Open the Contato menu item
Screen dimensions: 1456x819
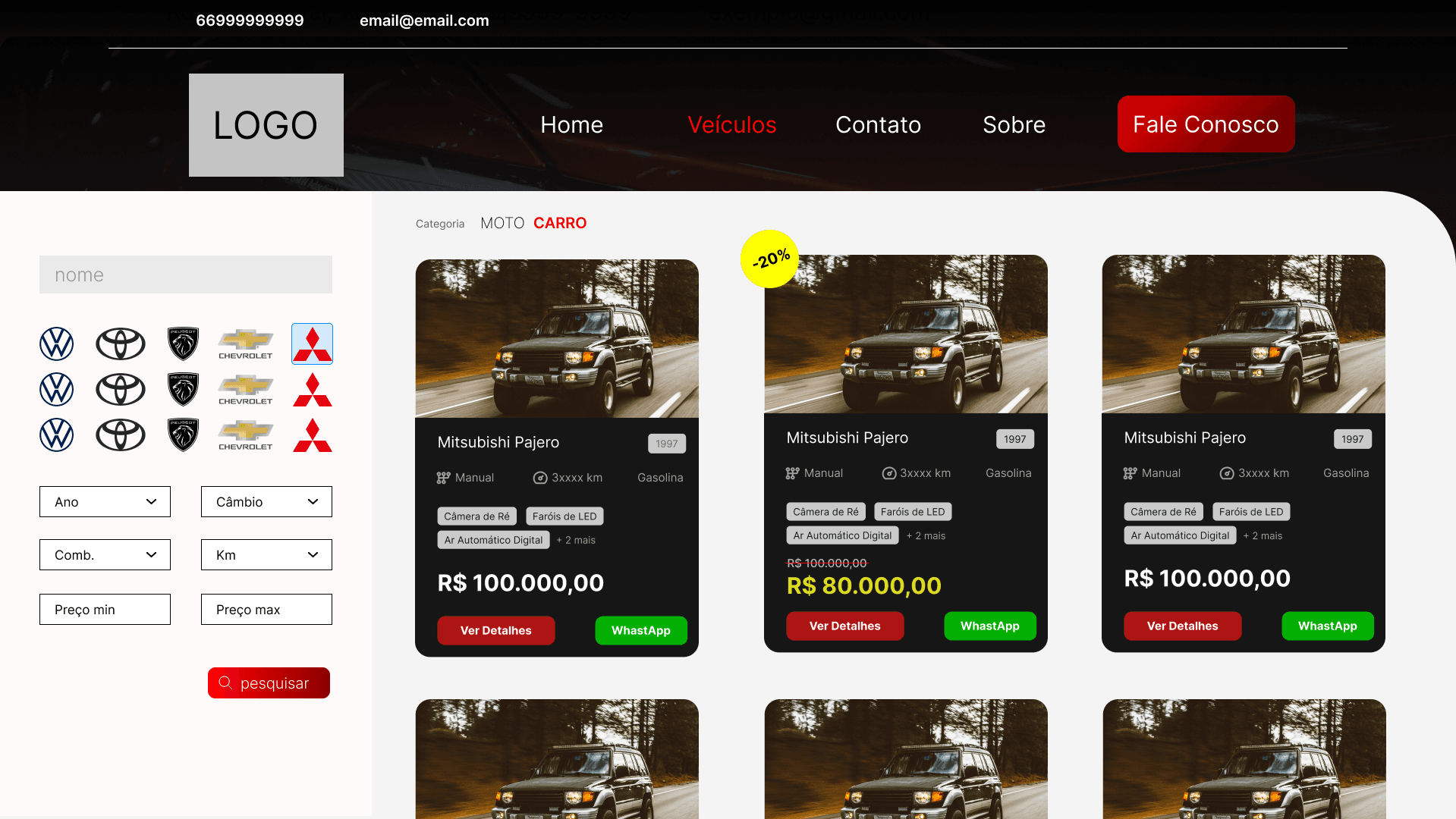click(879, 124)
